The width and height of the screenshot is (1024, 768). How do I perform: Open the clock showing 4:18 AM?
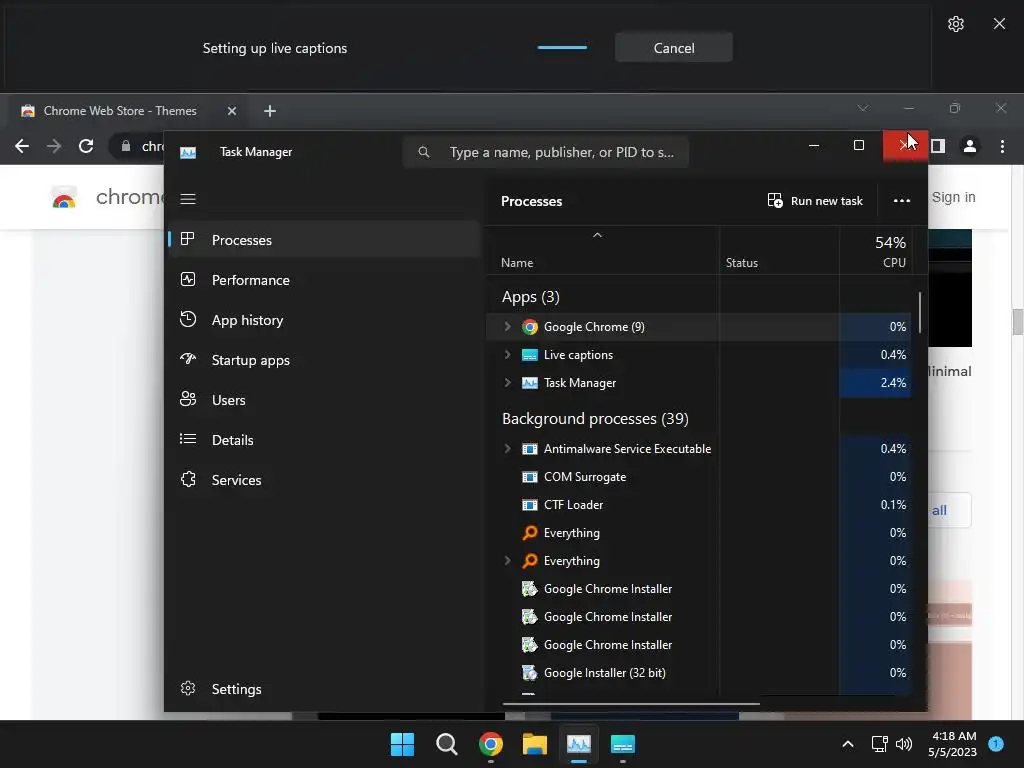pyautogui.click(x=952, y=744)
